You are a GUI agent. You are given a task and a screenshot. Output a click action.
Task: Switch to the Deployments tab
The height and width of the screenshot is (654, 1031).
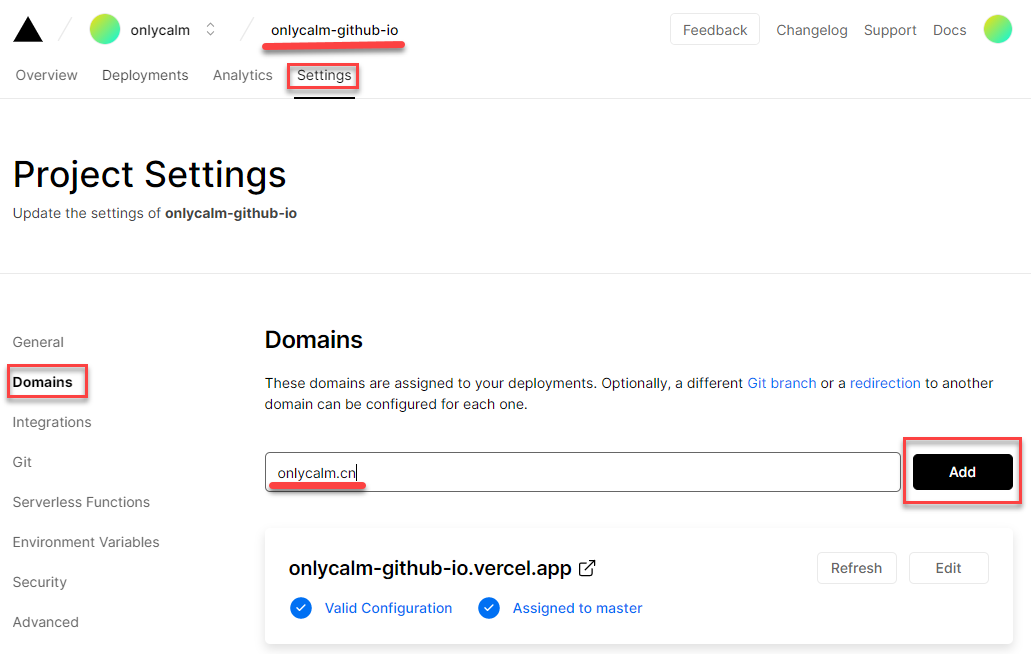point(145,75)
